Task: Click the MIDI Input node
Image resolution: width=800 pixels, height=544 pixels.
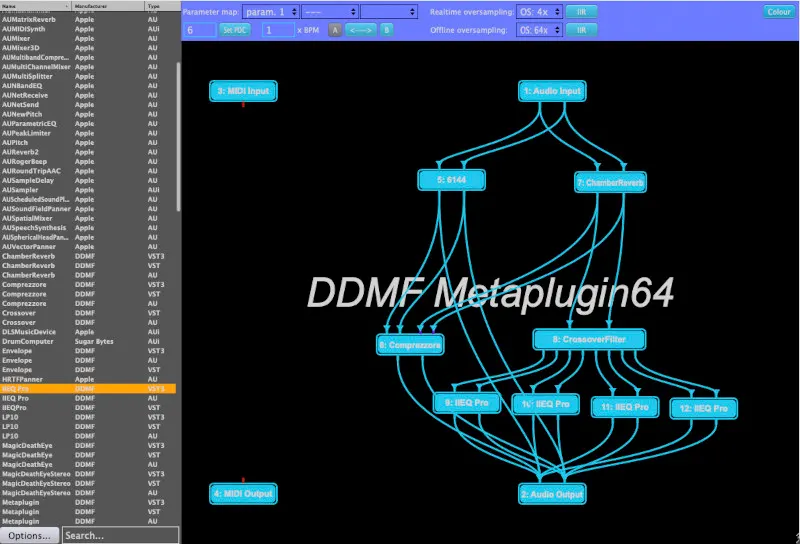Action: coord(242,91)
